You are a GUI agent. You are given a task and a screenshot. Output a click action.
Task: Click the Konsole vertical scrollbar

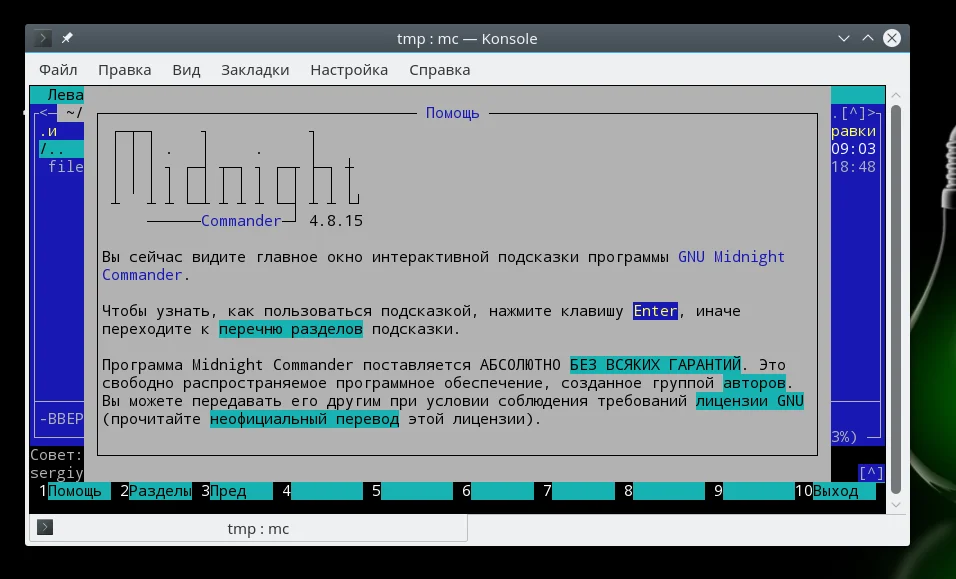[x=896, y=290]
